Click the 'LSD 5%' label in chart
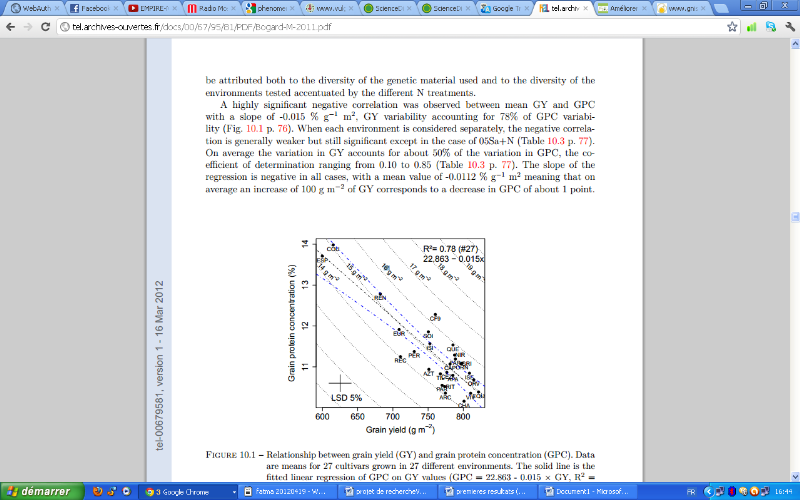 (x=346, y=397)
